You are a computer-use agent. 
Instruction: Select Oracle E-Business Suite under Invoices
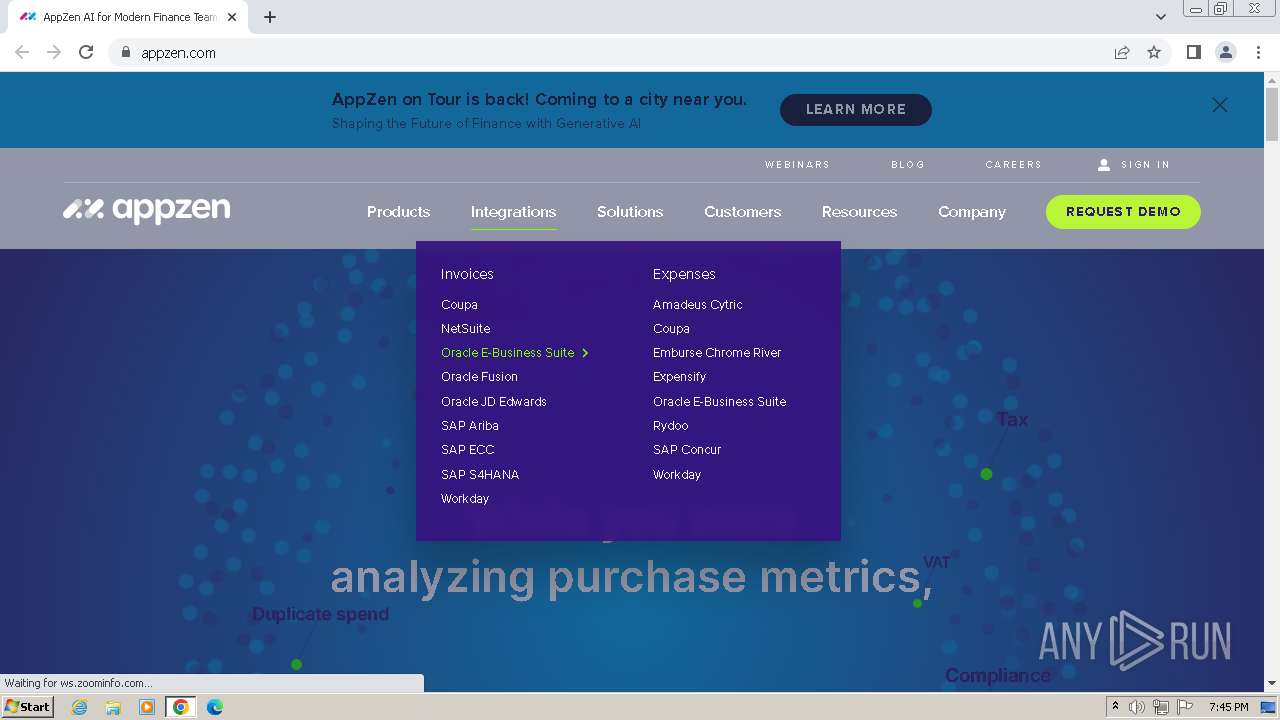[x=508, y=353]
